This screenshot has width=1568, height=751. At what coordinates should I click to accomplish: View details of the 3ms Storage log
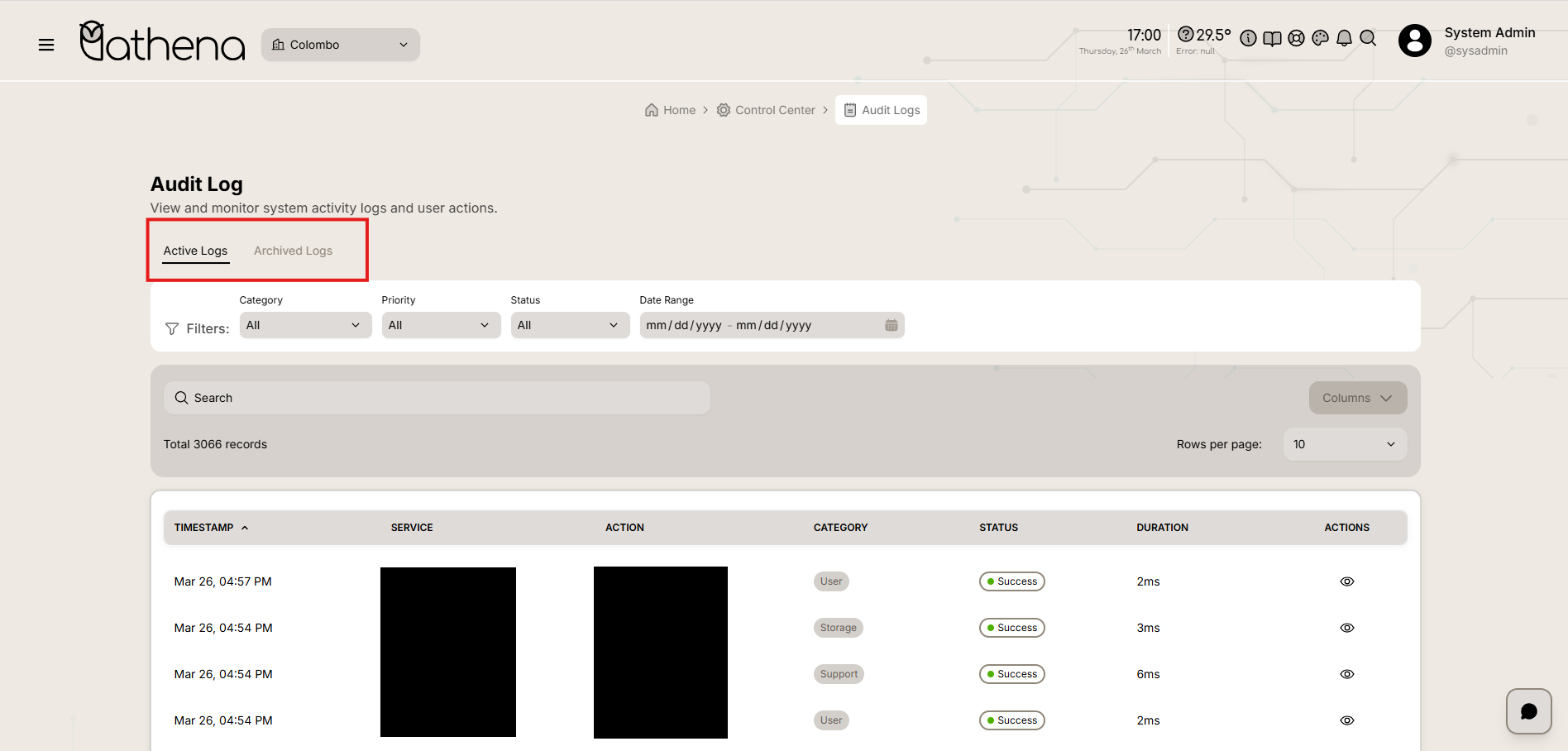(x=1346, y=628)
